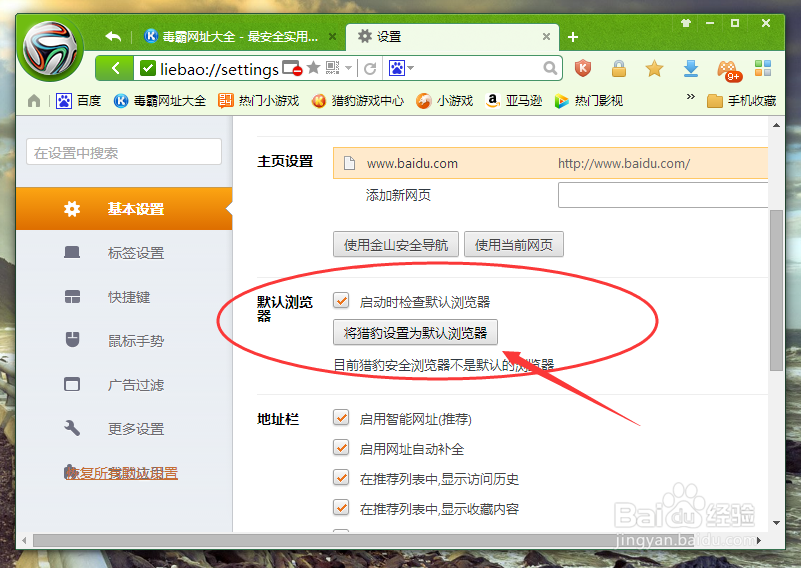
Task: Click the restore default settings link
Action: pos(121,472)
